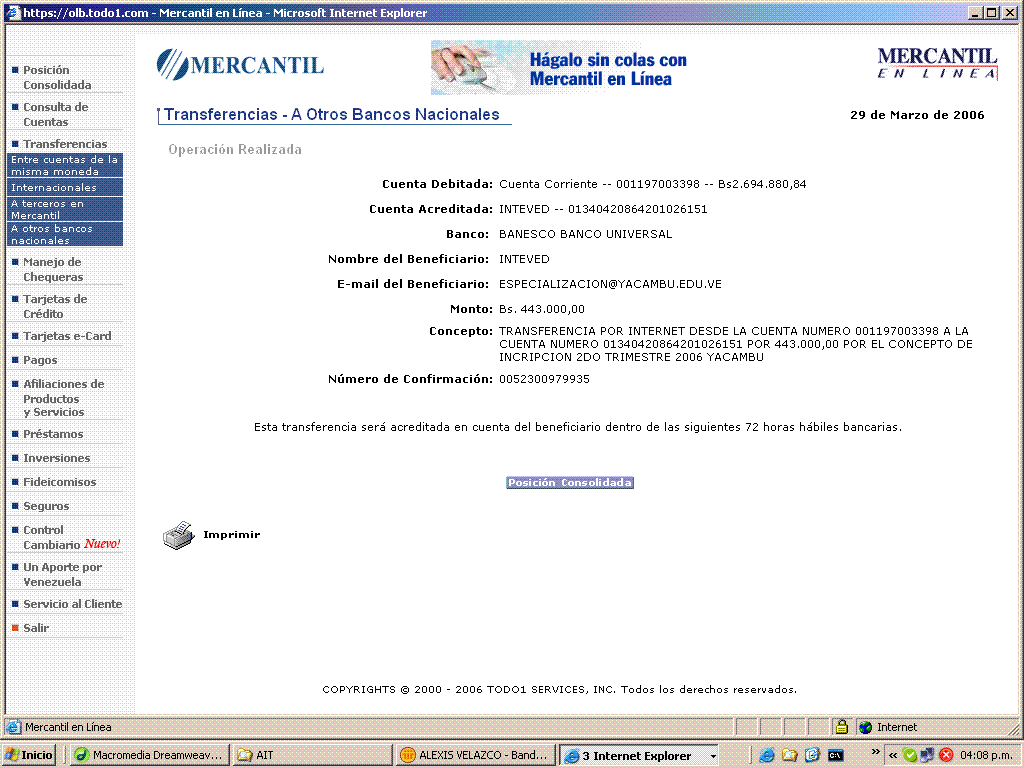The height and width of the screenshot is (768, 1024).
Task: Click the Posición Consolidada button
Action: click(x=569, y=483)
